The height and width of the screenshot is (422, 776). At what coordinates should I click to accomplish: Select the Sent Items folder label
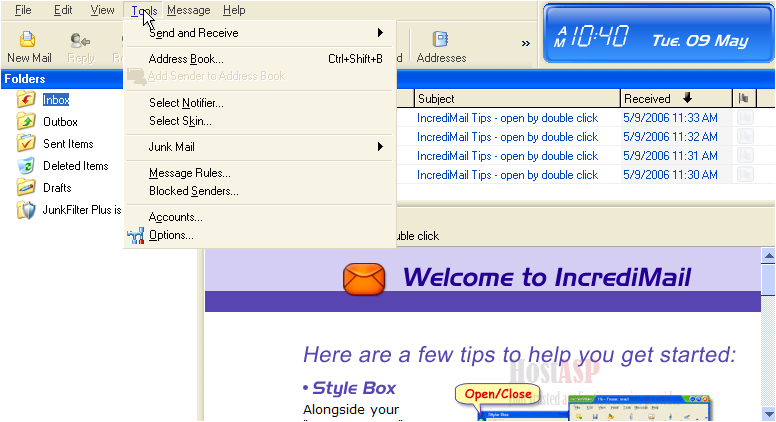(x=68, y=144)
